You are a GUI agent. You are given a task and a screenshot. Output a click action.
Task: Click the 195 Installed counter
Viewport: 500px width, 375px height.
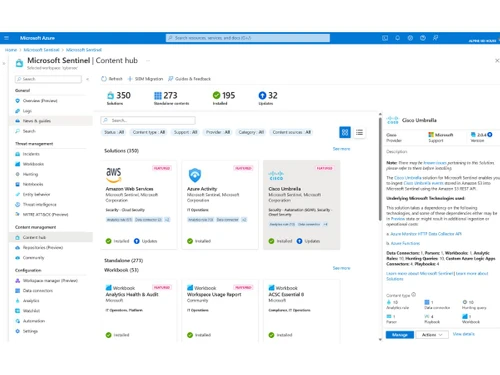click(x=224, y=98)
